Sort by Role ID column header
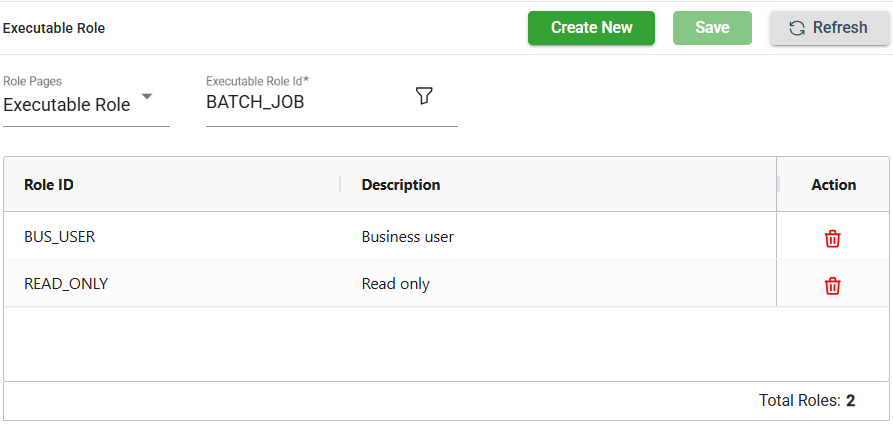Image resolution: width=893 pixels, height=425 pixels. pos(49,185)
